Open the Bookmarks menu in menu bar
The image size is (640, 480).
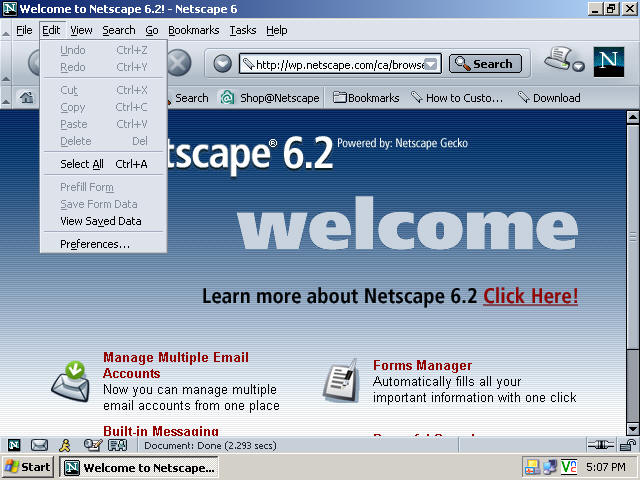[x=193, y=30]
